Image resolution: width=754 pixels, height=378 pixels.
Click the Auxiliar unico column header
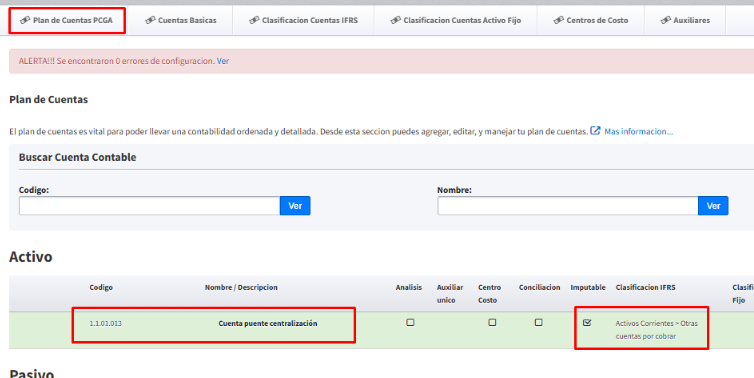[450, 294]
